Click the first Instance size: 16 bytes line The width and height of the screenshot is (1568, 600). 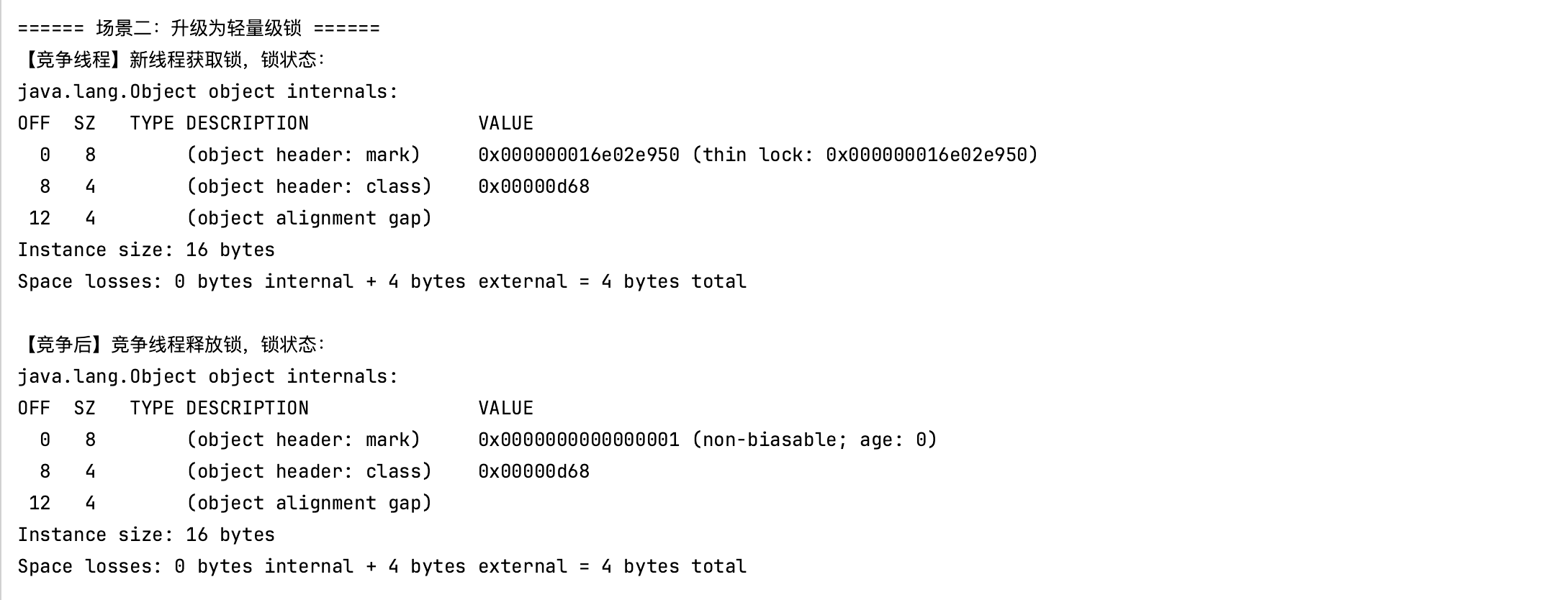pos(146,250)
